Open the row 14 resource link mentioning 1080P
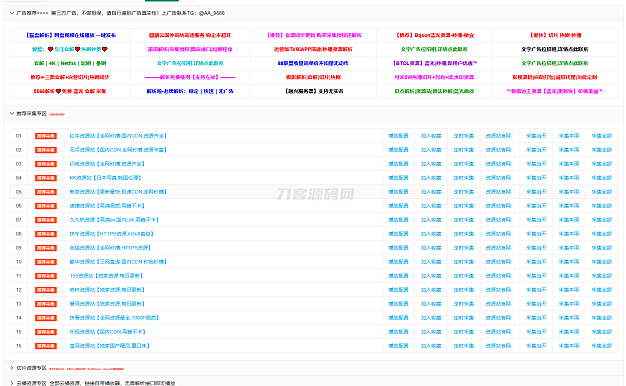 114,318
